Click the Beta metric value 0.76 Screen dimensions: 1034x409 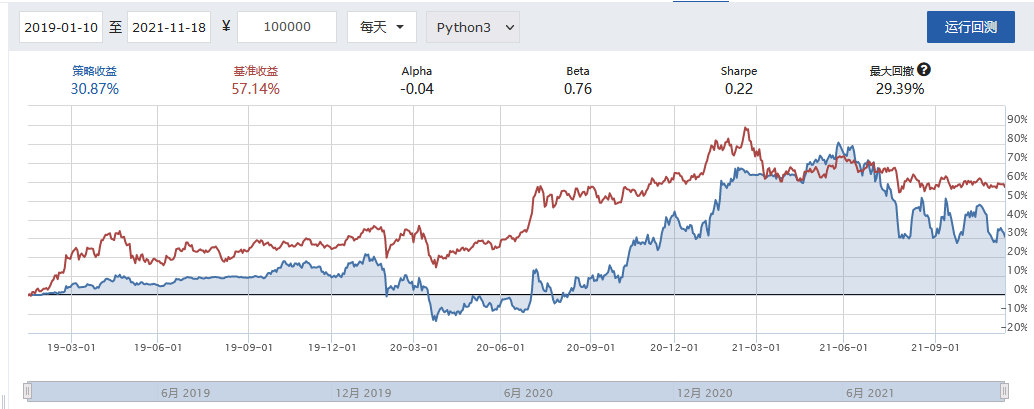click(578, 89)
